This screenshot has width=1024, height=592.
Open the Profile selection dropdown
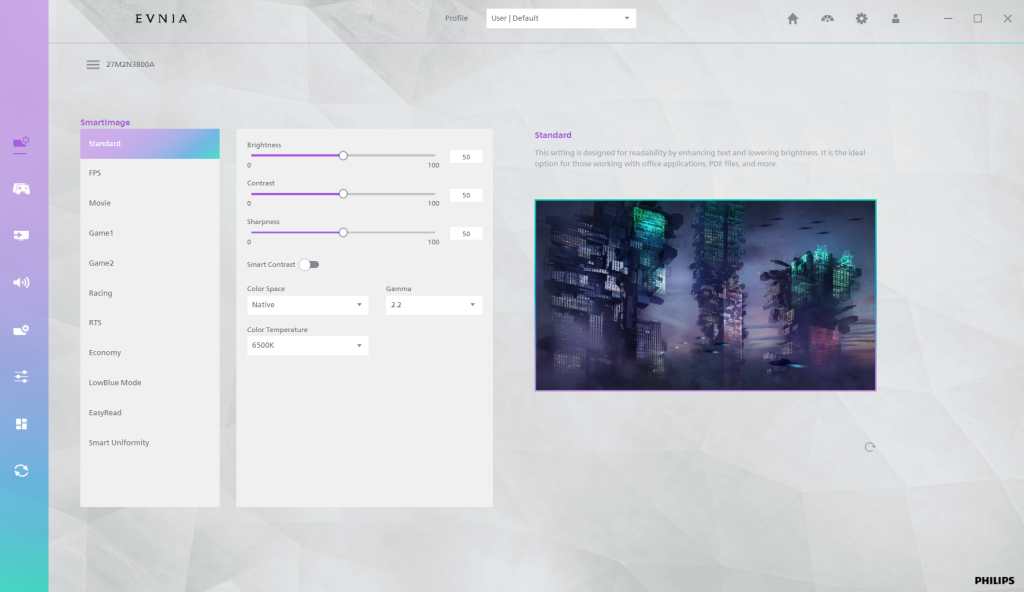click(x=560, y=19)
